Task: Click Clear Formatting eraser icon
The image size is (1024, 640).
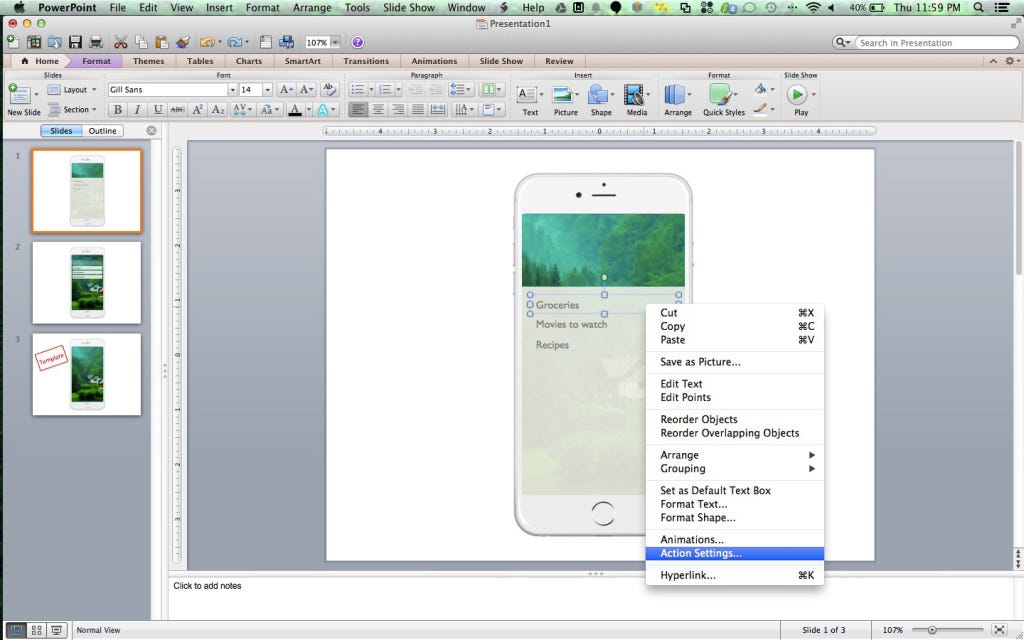Action: tap(329, 89)
